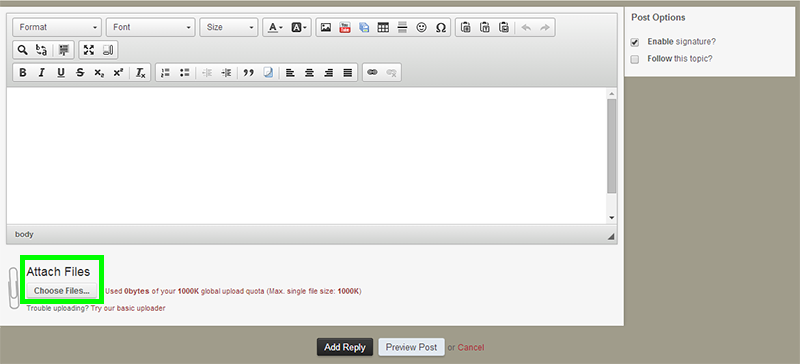Click the YouTube video embed icon
This screenshot has height=364, width=800.
click(345, 28)
